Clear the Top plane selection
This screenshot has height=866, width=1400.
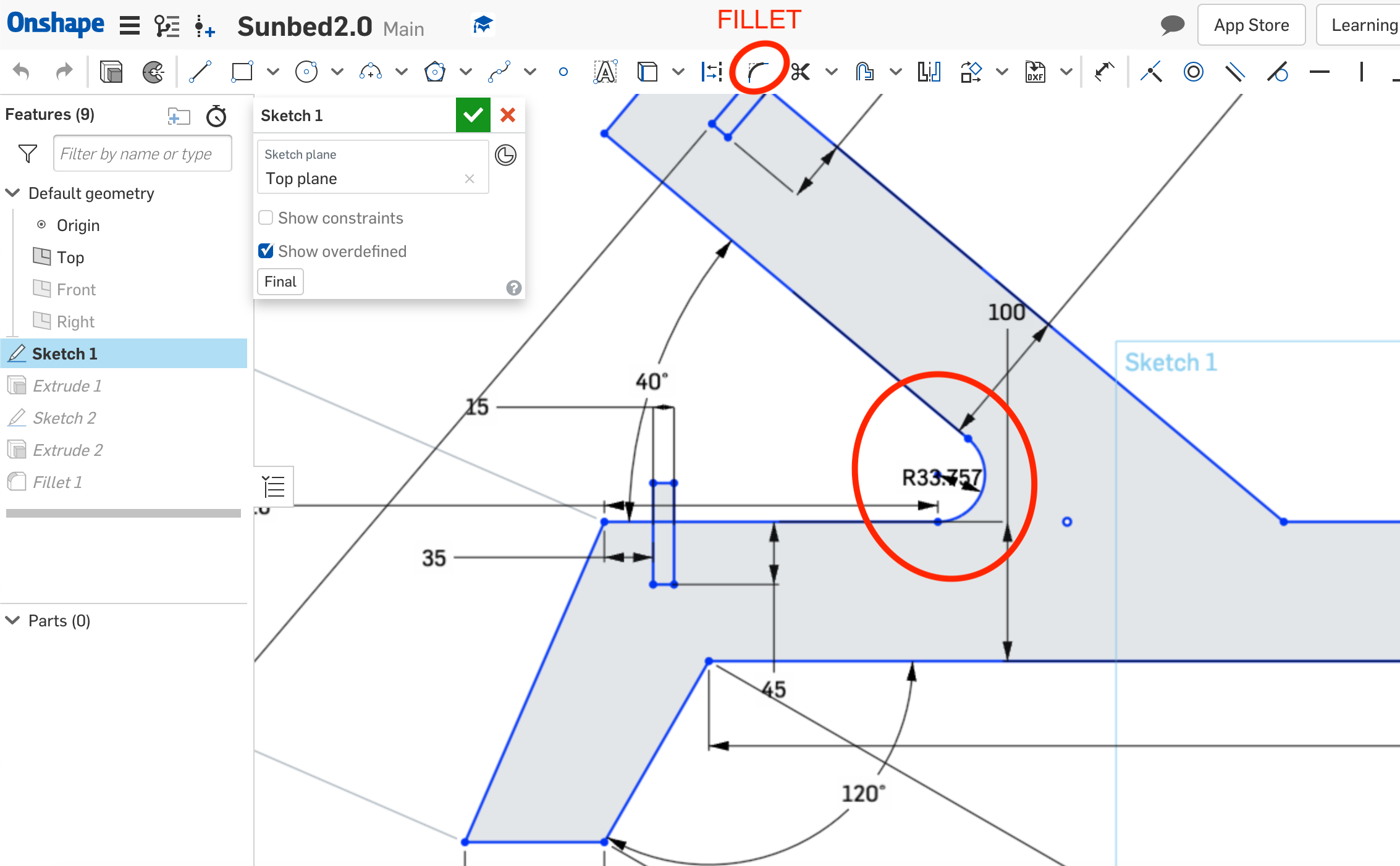click(x=470, y=179)
